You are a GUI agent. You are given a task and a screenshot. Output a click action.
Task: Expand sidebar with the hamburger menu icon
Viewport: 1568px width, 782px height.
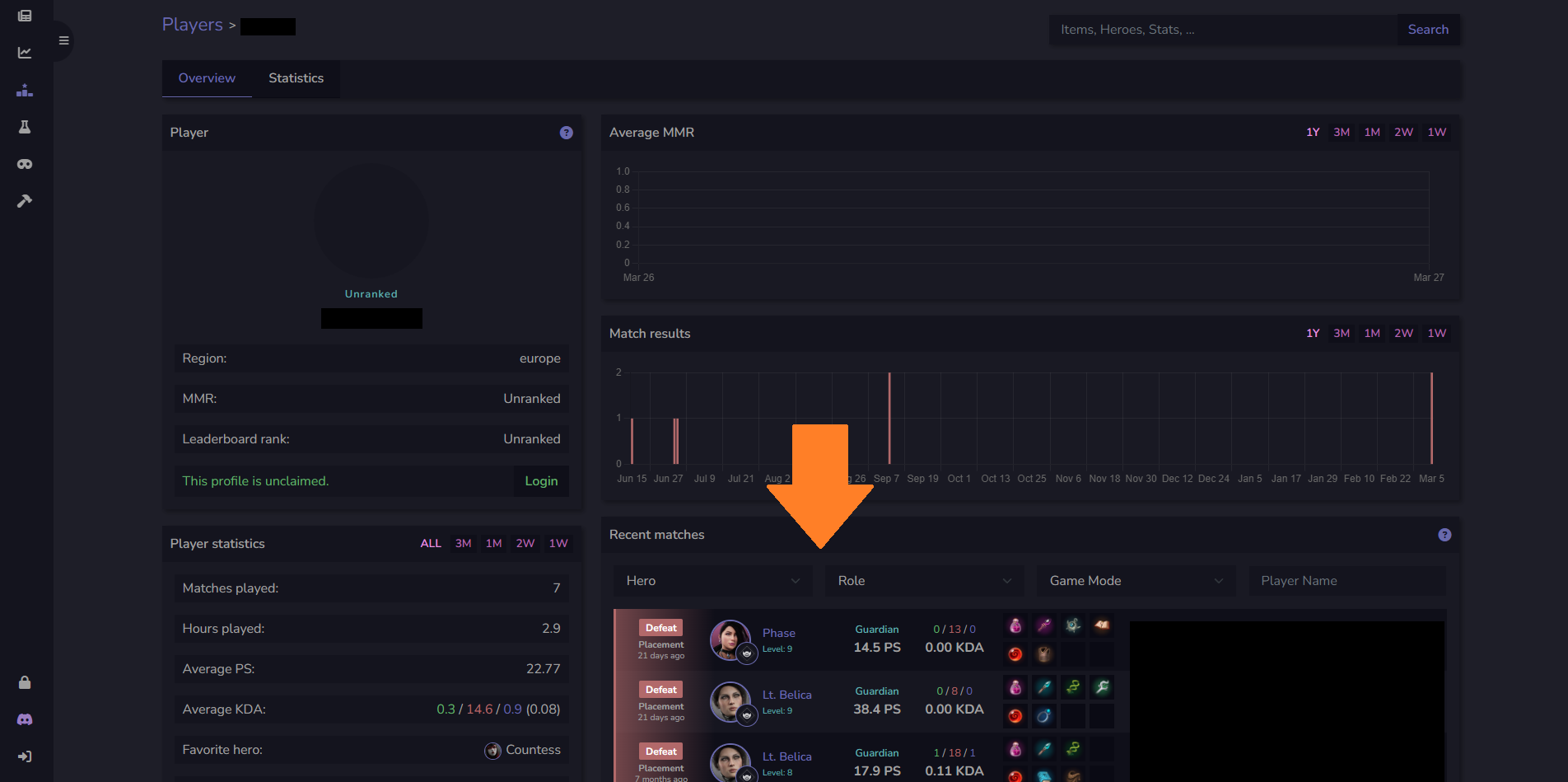tap(63, 40)
